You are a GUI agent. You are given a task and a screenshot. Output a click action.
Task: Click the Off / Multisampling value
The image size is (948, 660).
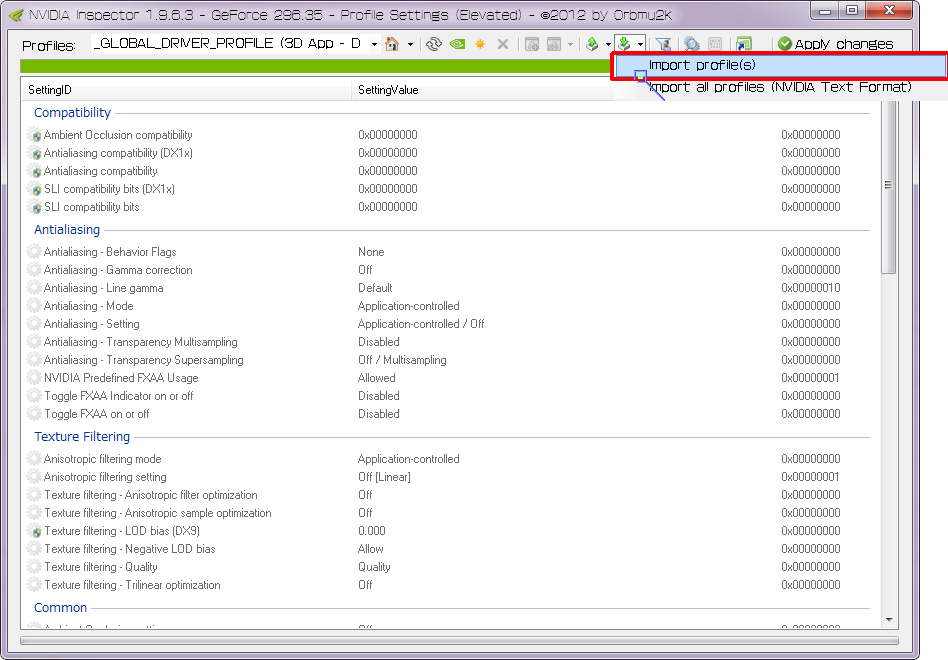(402, 360)
